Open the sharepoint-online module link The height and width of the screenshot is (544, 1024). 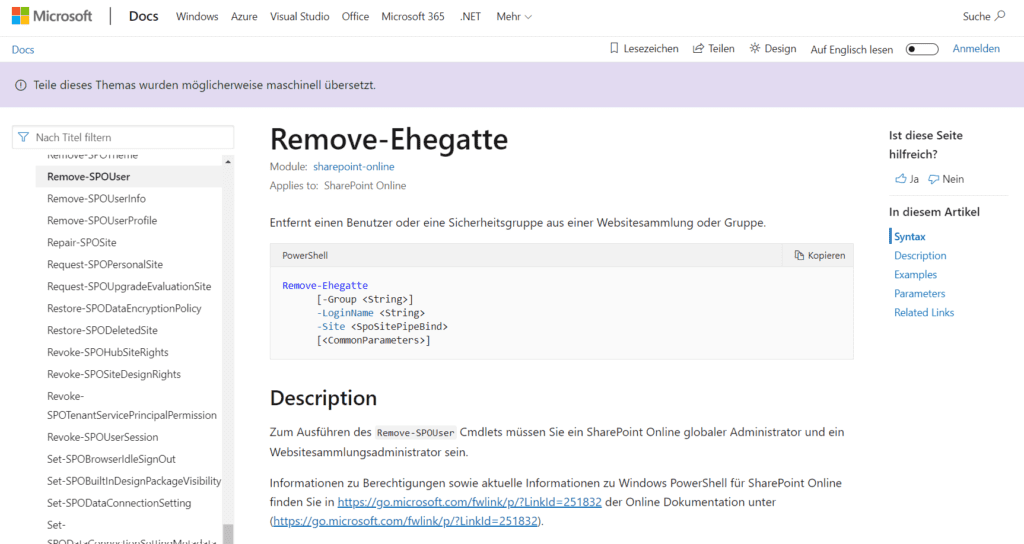353,167
